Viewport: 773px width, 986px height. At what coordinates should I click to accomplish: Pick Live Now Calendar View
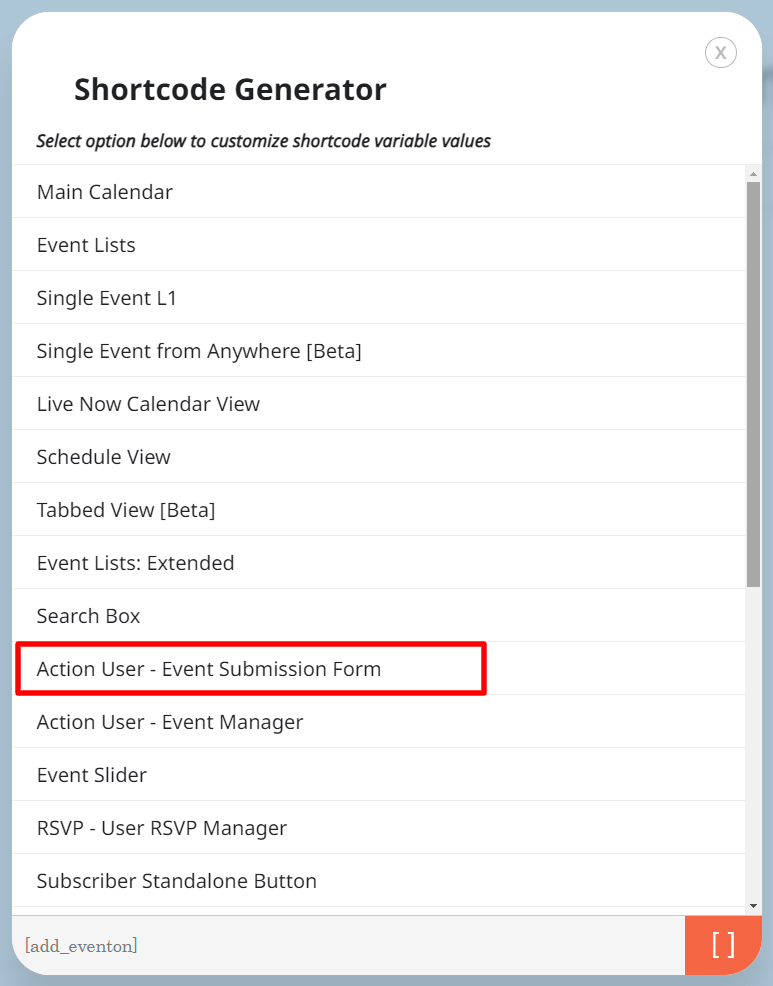point(147,403)
